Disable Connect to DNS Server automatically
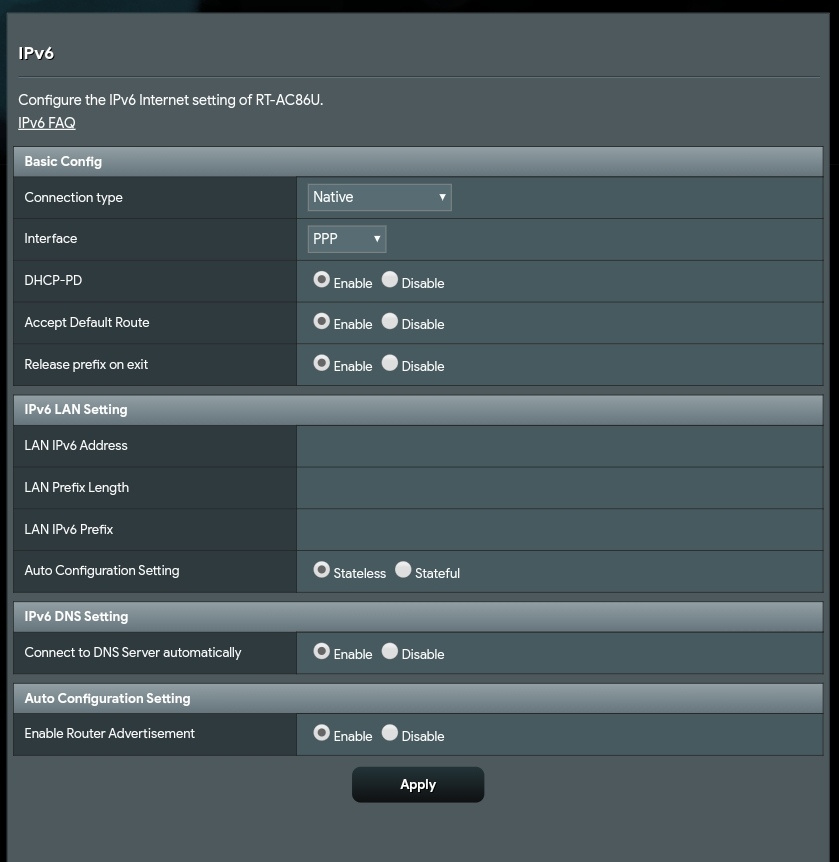The height and width of the screenshot is (862, 839). (x=390, y=651)
